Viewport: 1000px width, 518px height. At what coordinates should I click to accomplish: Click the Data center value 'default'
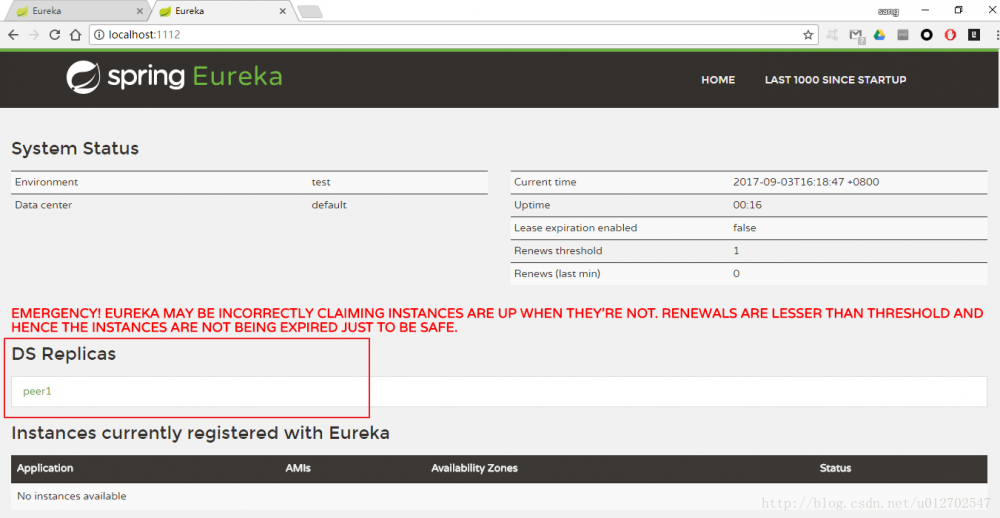(329, 205)
